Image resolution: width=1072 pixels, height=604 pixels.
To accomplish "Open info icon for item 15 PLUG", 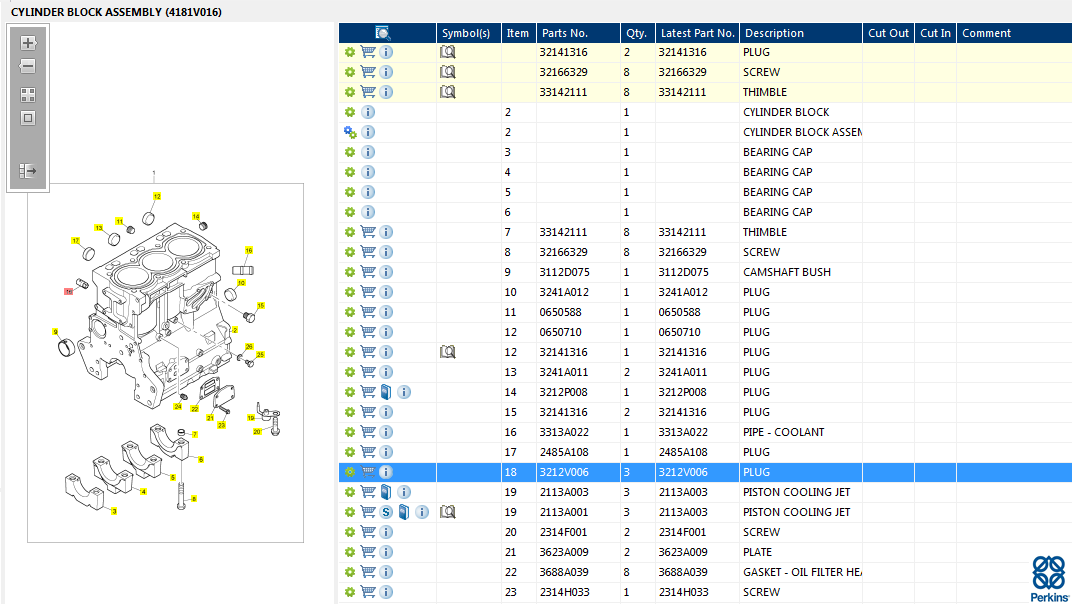I will tap(386, 412).
